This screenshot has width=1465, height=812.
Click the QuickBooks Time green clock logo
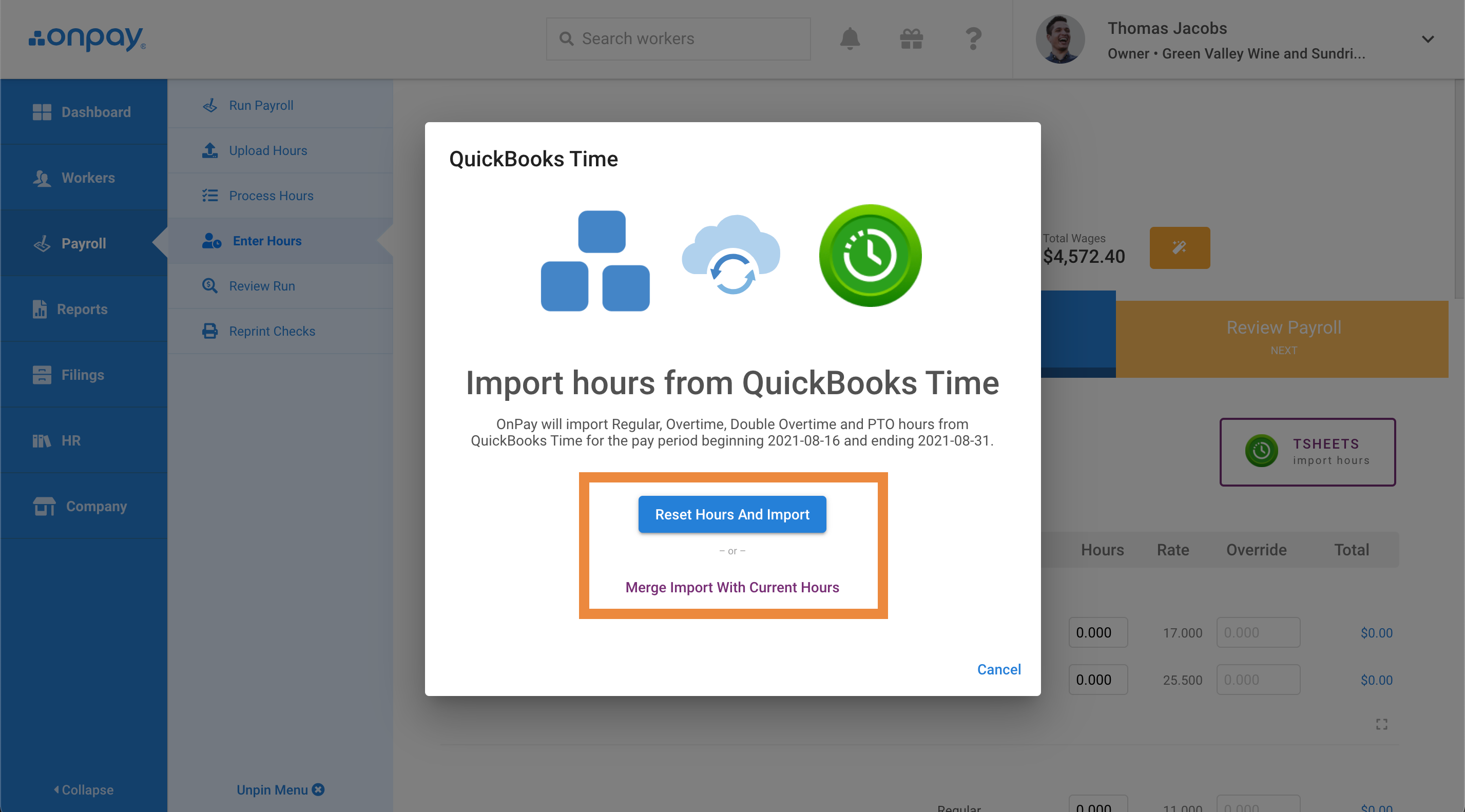point(870,255)
